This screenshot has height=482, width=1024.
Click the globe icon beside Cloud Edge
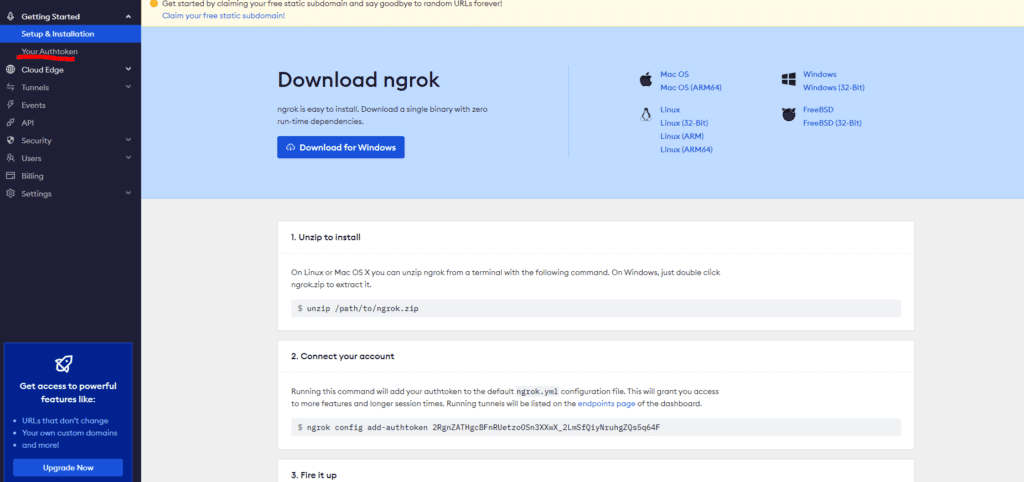click(10, 69)
